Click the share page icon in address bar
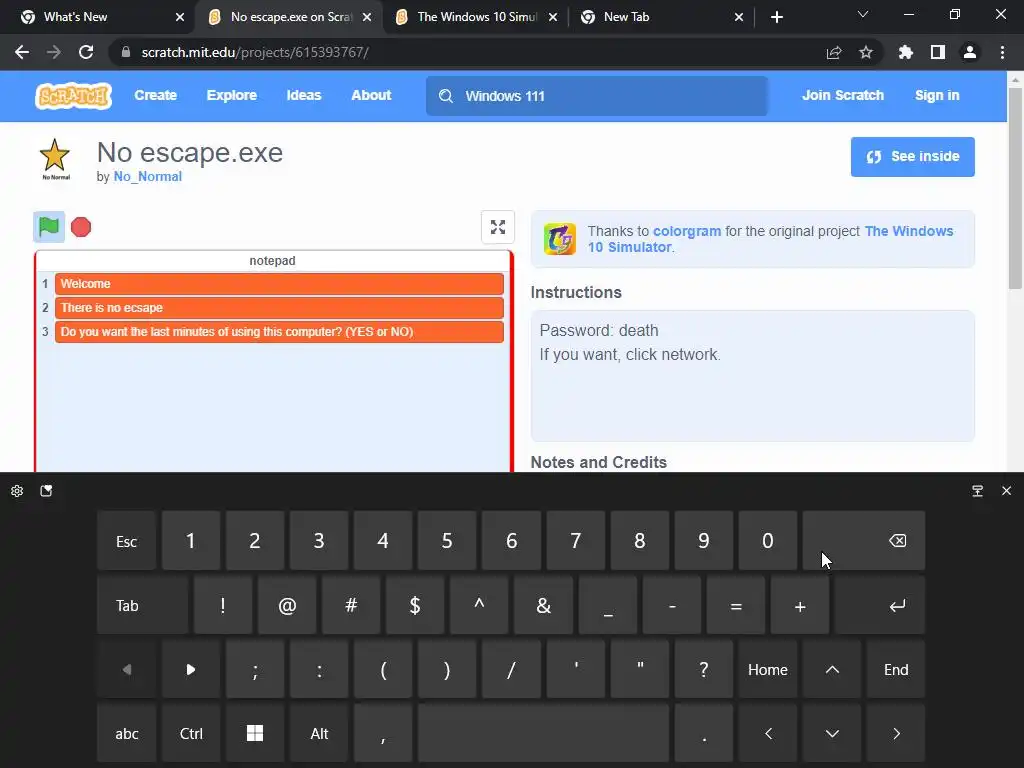 point(834,52)
